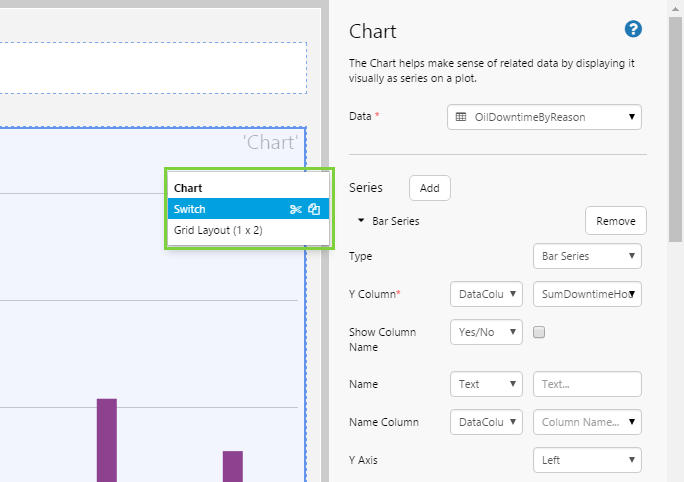Image resolution: width=684 pixels, height=482 pixels.
Task: Click the Remove series button
Action: [615, 221]
